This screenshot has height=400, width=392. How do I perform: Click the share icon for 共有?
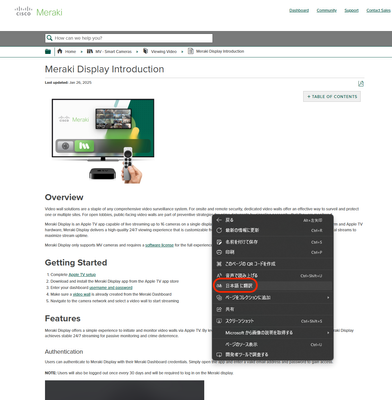tap(219, 309)
